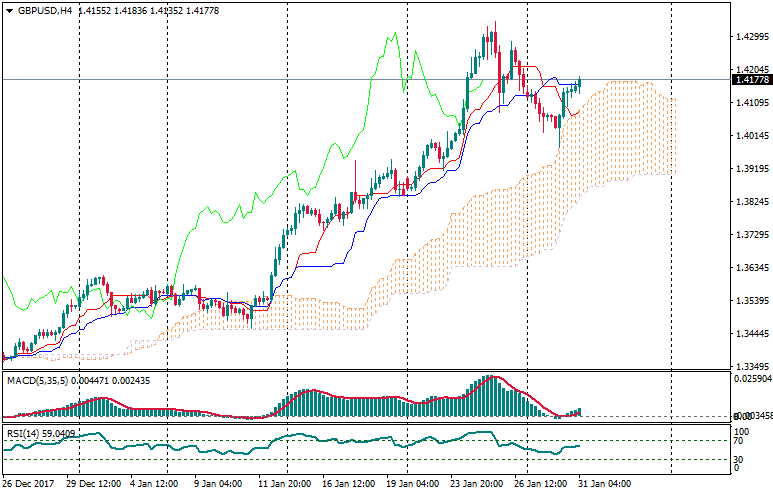Expand the arrow beside GBPUSD,H4 title
This screenshot has width=773, height=495.
[9, 10]
